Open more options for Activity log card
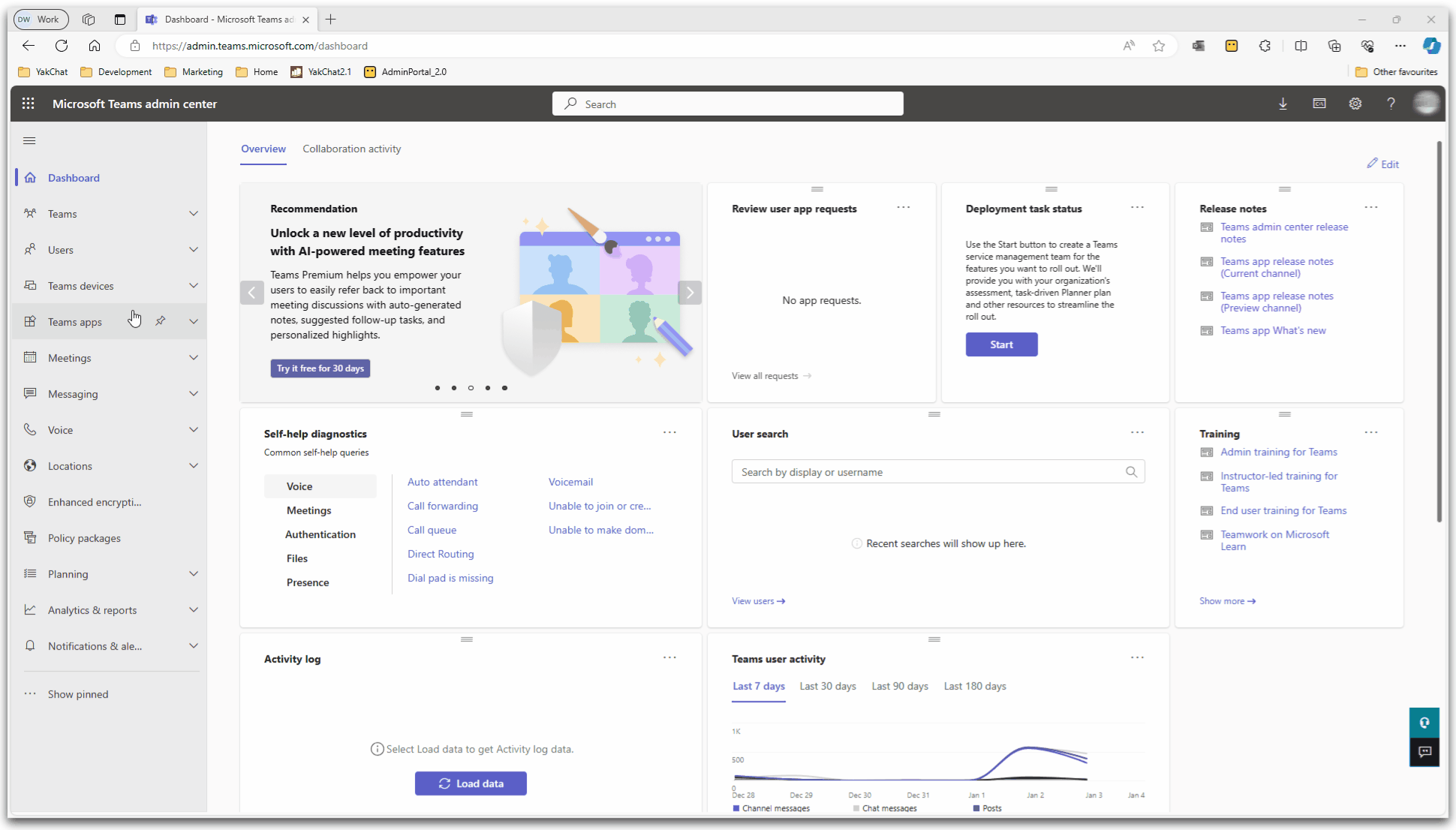Screen dimensions: 1456x830 click(669, 657)
